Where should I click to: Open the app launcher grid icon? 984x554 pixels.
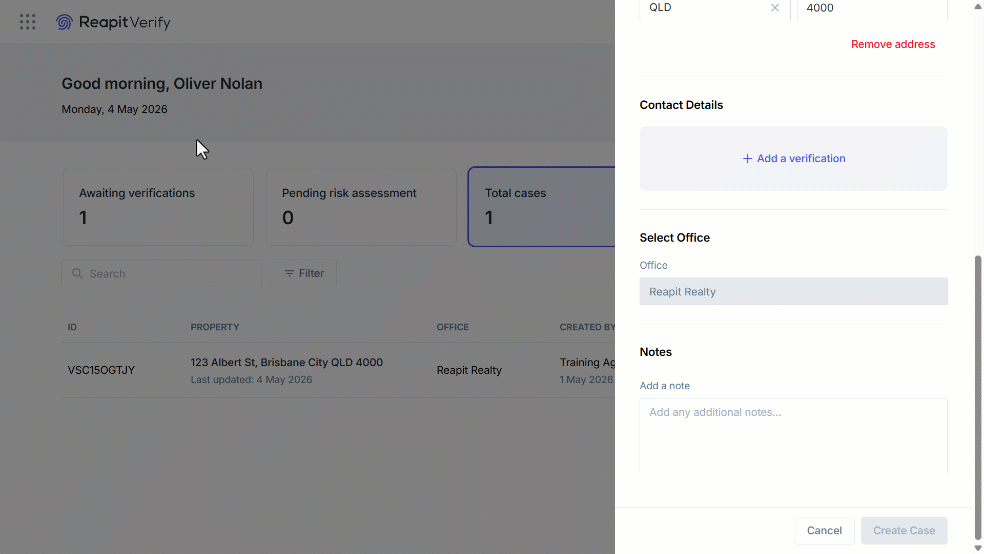tap(27, 22)
